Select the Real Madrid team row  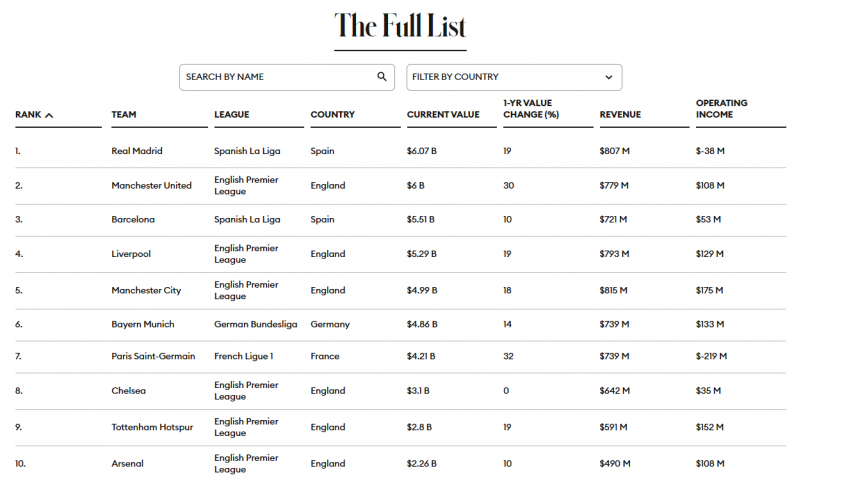click(401, 151)
